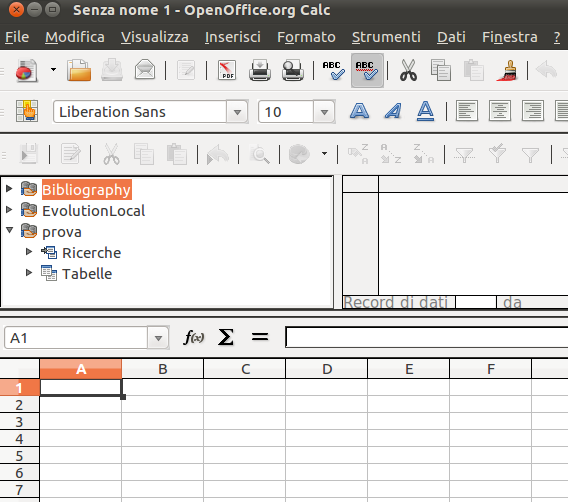
Task: Click the Copy icon in main toolbar
Action: tap(441, 70)
